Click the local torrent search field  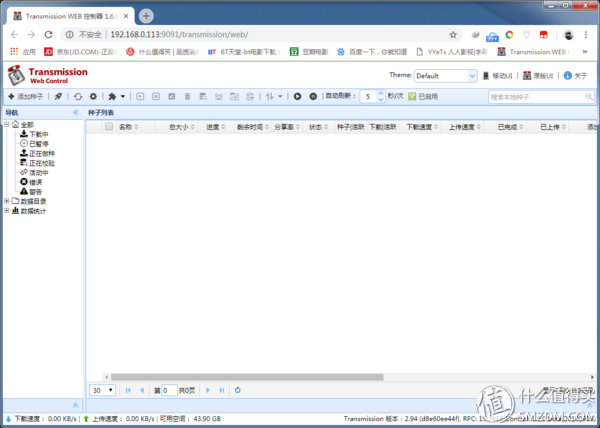(537, 97)
